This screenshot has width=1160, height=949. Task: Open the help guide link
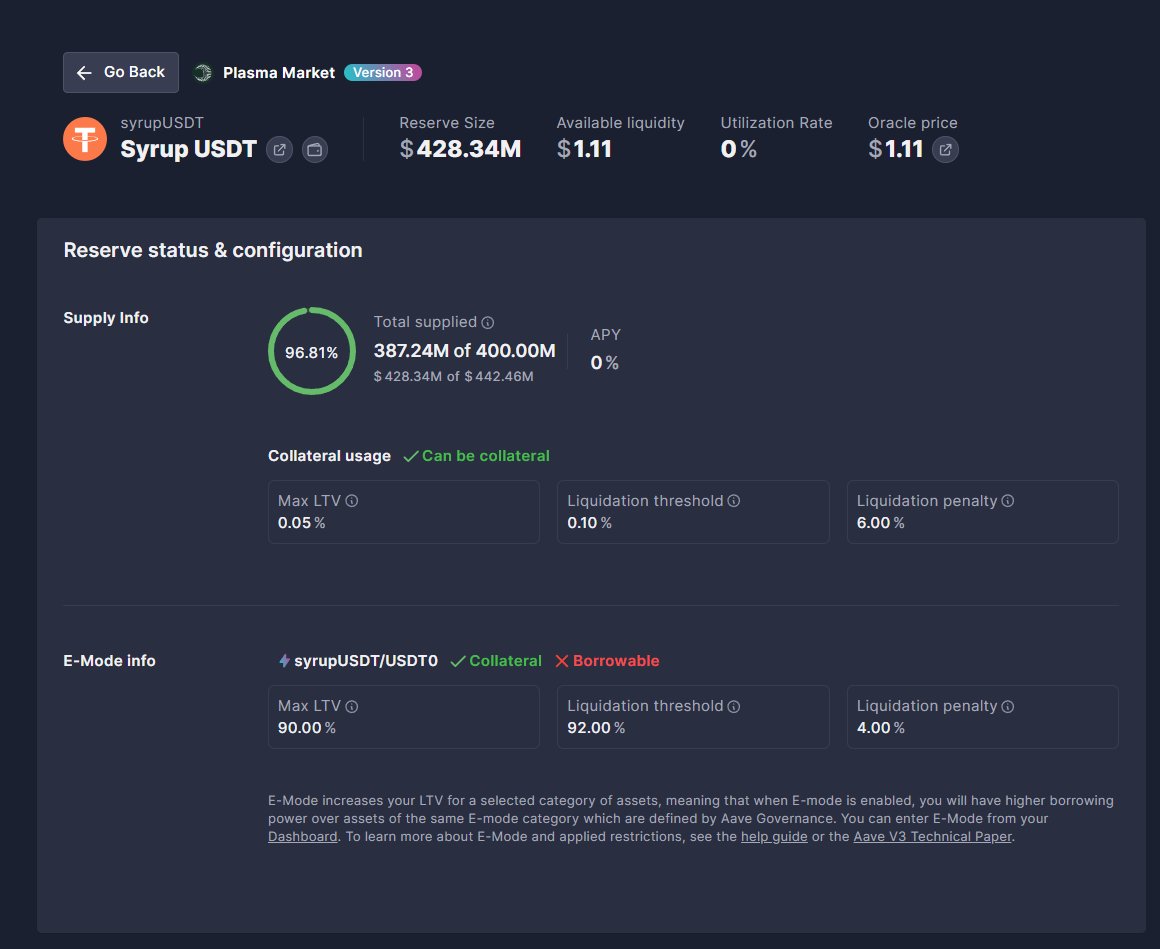(774, 836)
